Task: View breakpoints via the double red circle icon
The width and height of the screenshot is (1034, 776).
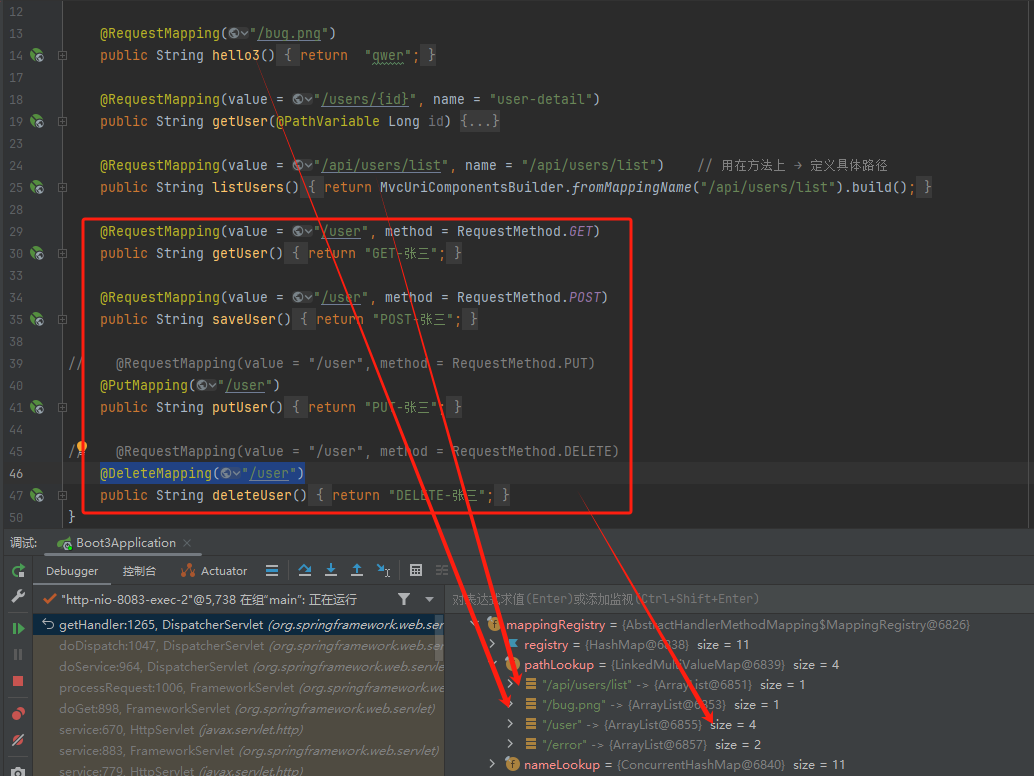Action: click(18, 713)
